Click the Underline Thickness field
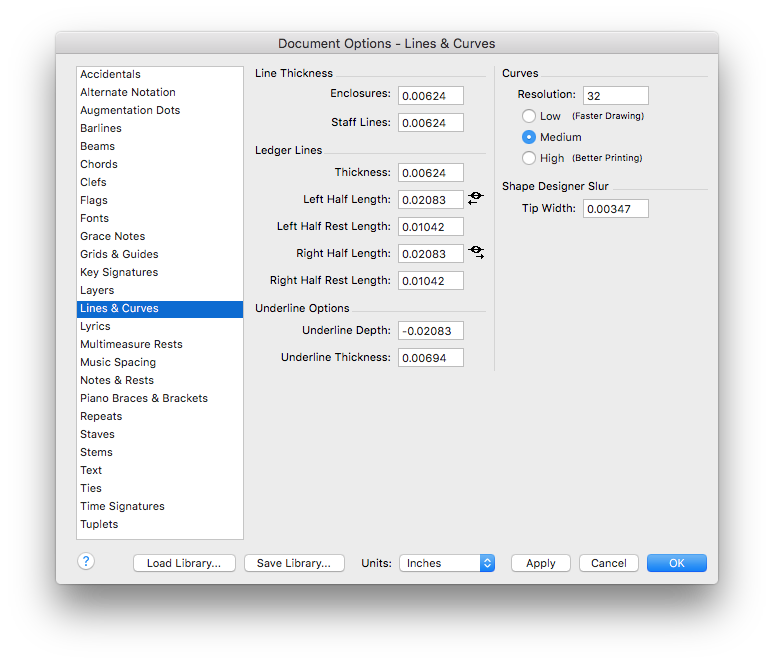The image size is (774, 664). pyautogui.click(x=431, y=358)
